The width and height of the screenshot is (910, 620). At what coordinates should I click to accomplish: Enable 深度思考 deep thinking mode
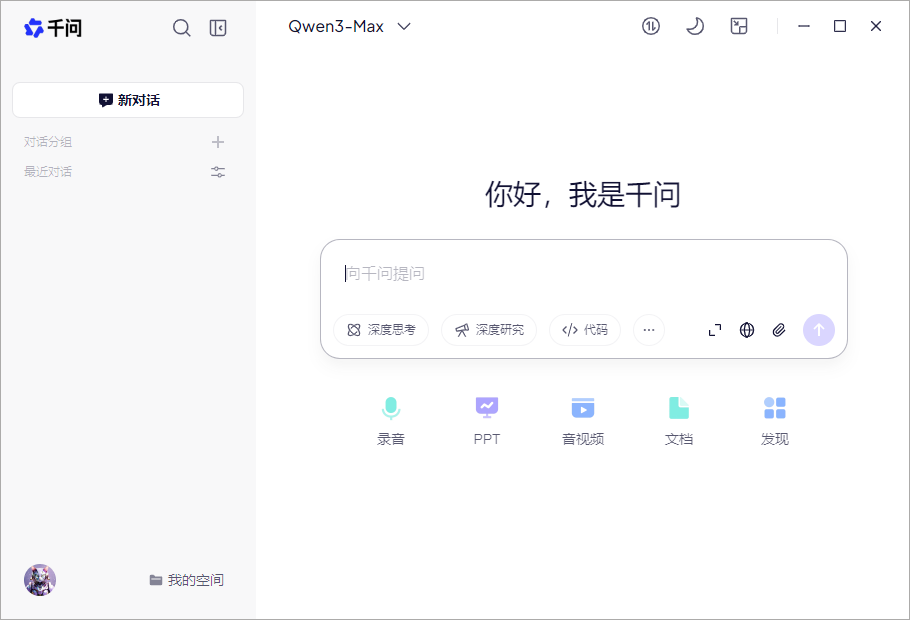[381, 330]
